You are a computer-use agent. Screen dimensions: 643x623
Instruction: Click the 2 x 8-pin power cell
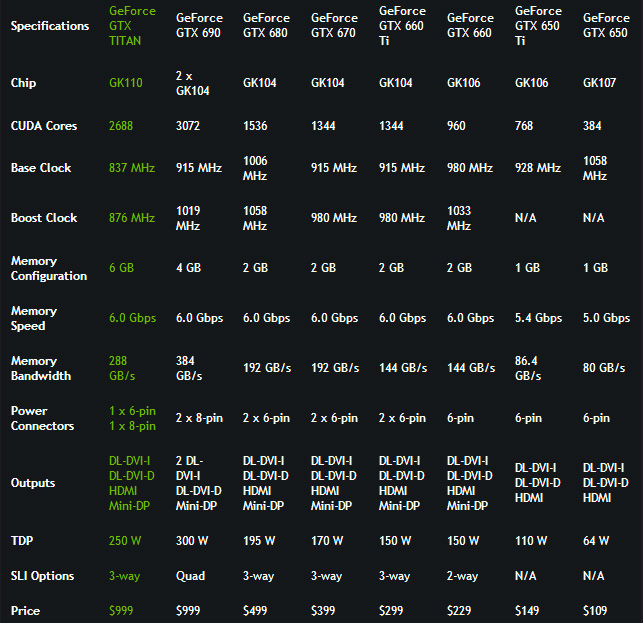tap(199, 418)
